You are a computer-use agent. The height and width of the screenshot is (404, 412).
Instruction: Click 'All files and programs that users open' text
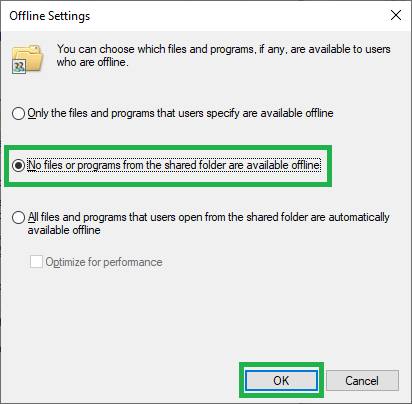pos(115,217)
